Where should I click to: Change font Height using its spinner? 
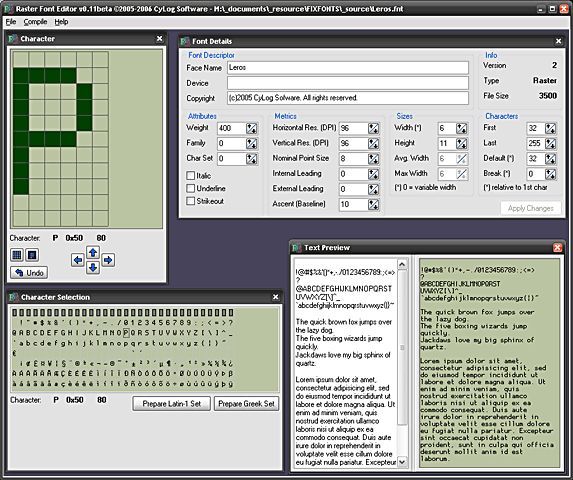coord(462,144)
